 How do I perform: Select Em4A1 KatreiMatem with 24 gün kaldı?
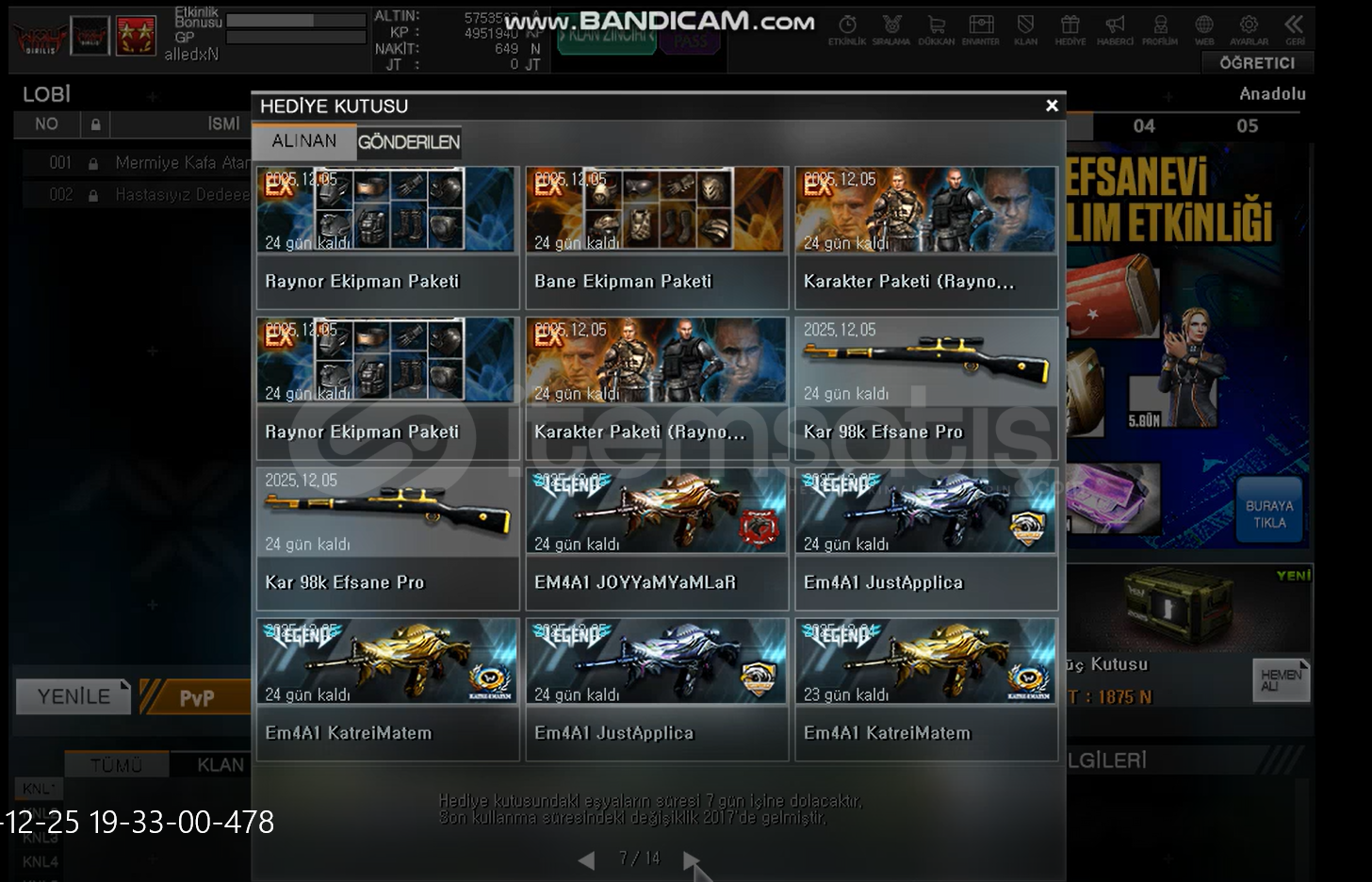point(387,691)
